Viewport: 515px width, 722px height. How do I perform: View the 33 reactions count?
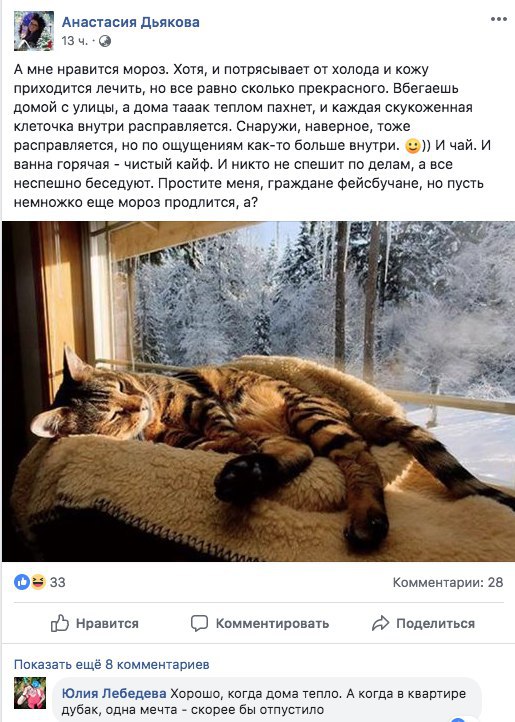pyautogui.click(x=58, y=582)
